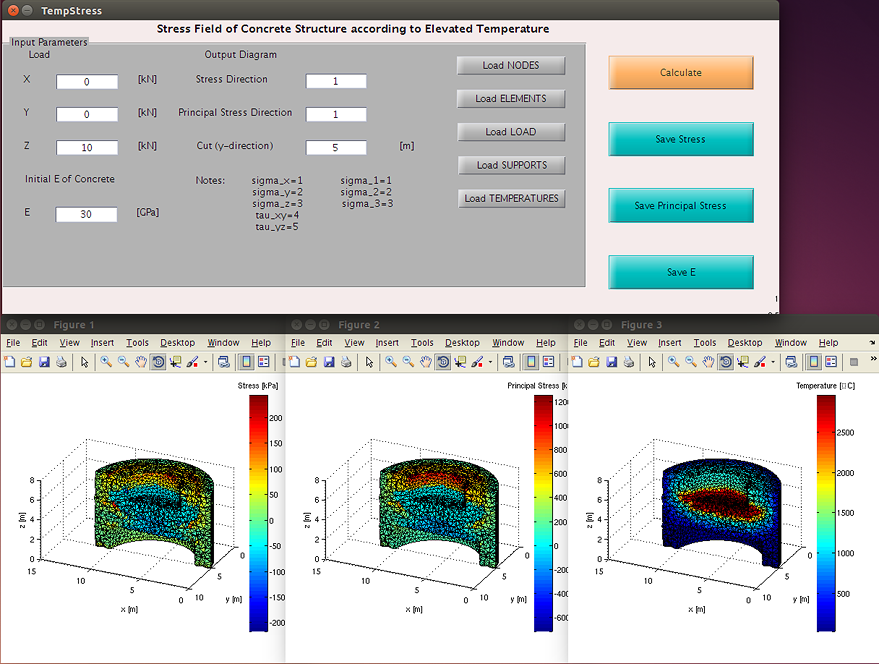The height and width of the screenshot is (664, 879).
Task: Open Insert menu in Figure 1
Action: coord(102,343)
